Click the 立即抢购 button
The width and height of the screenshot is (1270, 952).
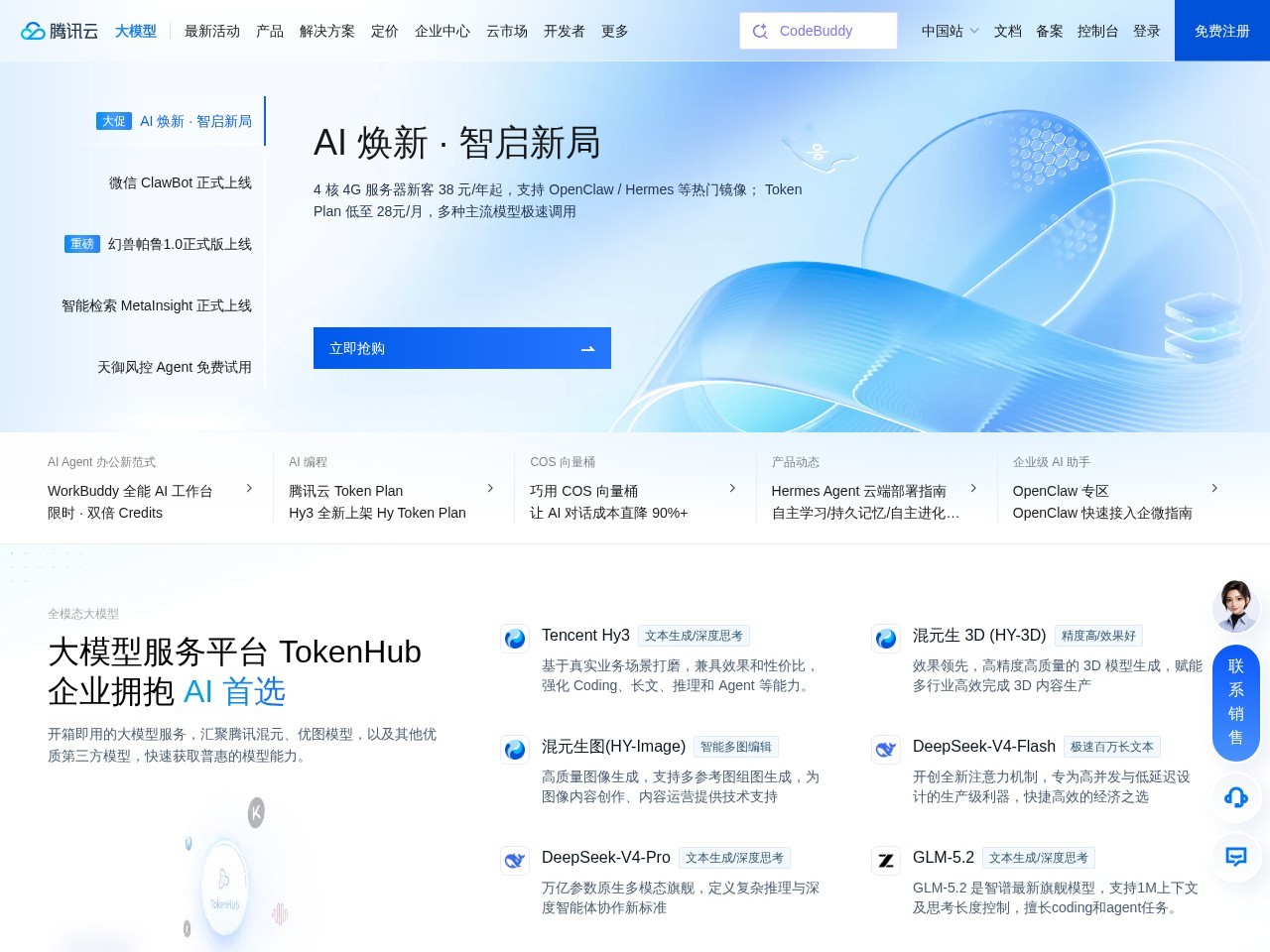pos(462,348)
